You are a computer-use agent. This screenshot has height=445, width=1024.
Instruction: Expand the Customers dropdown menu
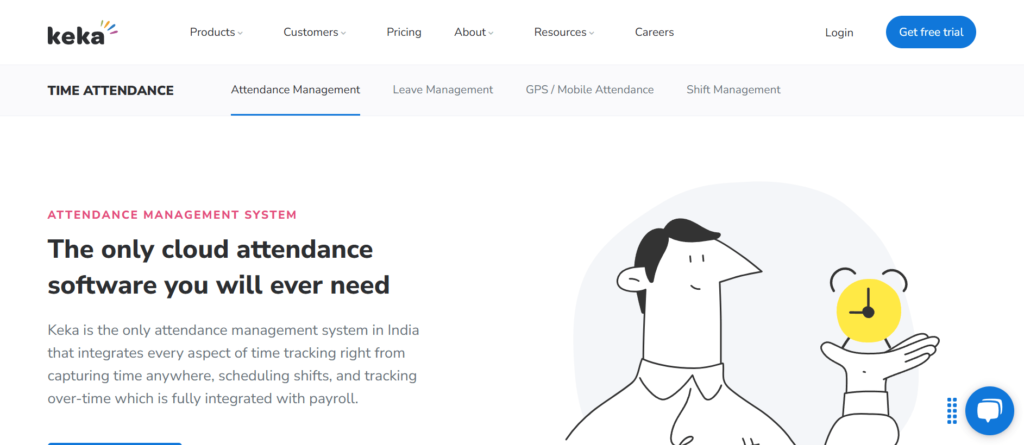pos(314,32)
